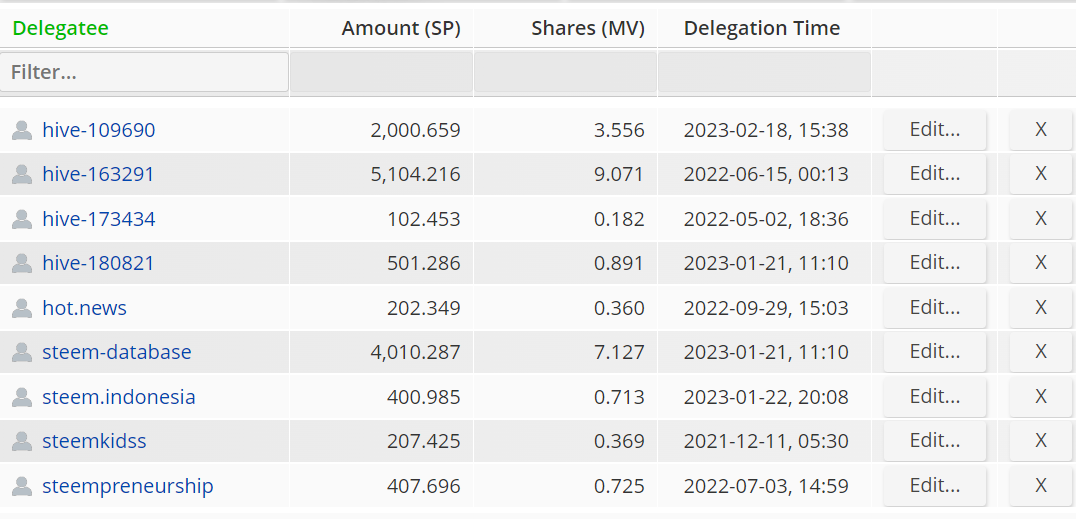Sort by the Delegatee column header
The image size is (1076, 519).
(x=60, y=29)
